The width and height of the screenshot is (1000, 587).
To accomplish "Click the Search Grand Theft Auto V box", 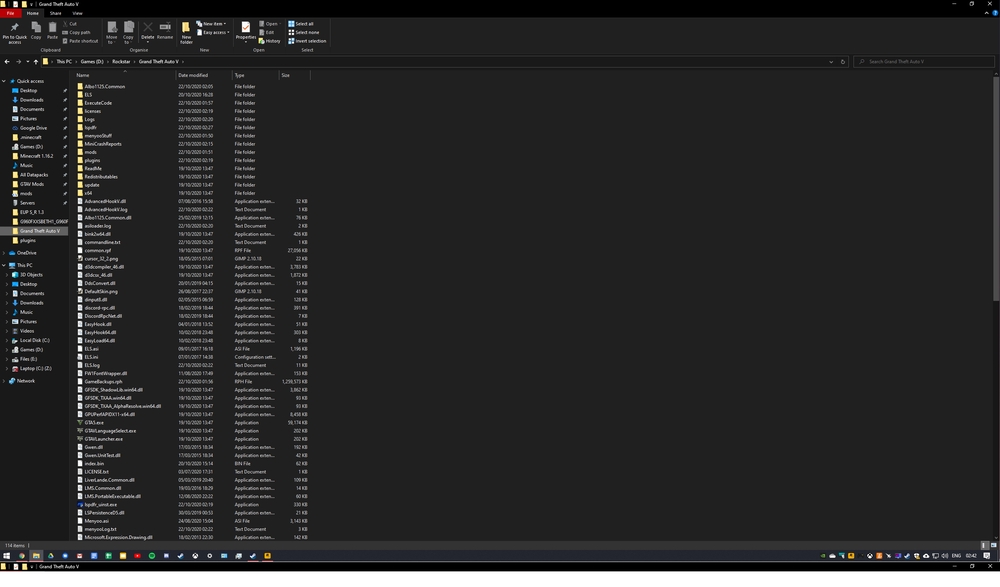I will click(924, 62).
